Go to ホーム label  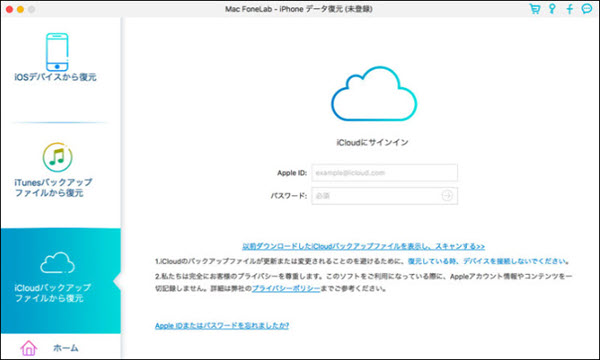[66, 348]
